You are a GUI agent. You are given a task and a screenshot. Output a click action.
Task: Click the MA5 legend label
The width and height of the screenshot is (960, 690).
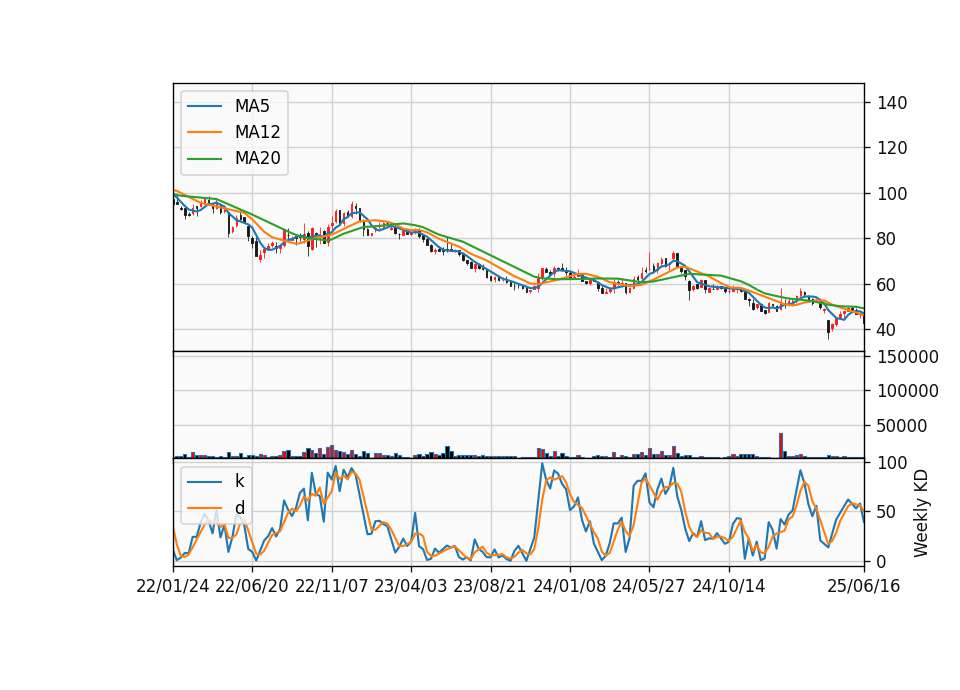pos(252,106)
